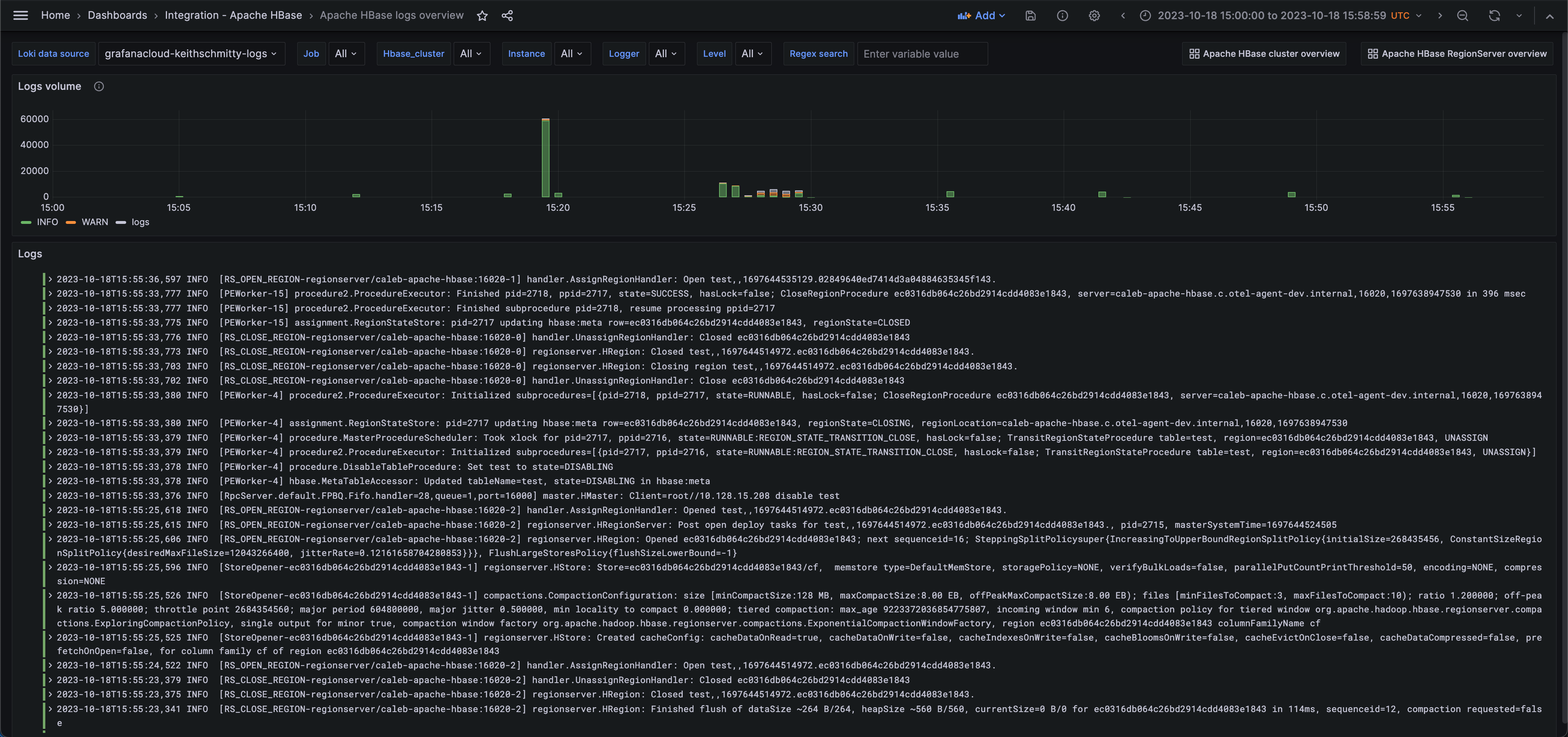Viewport: 1568px width, 737px height.
Task: Open the Level filter dropdown
Action: tap(753, 54)
